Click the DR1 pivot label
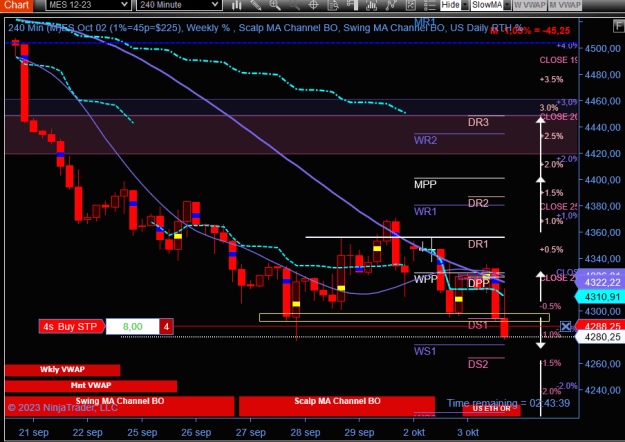 point(478,244)
